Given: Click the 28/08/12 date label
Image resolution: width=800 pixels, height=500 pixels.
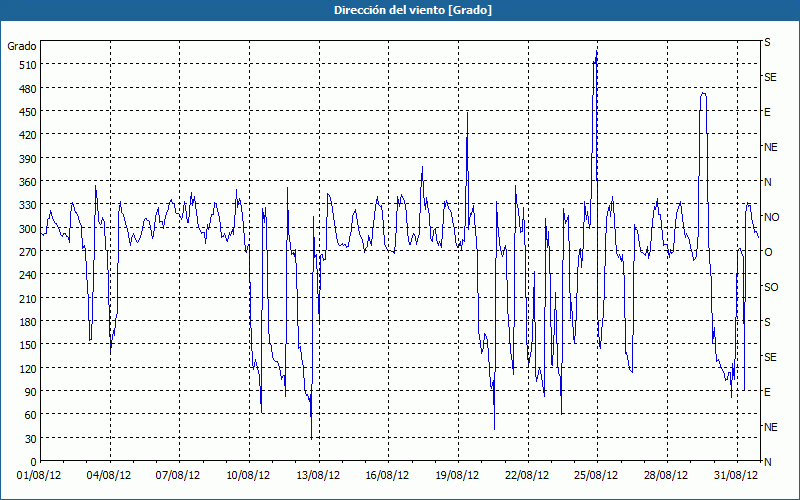Looking at the screenshot, I should point(666,476).
